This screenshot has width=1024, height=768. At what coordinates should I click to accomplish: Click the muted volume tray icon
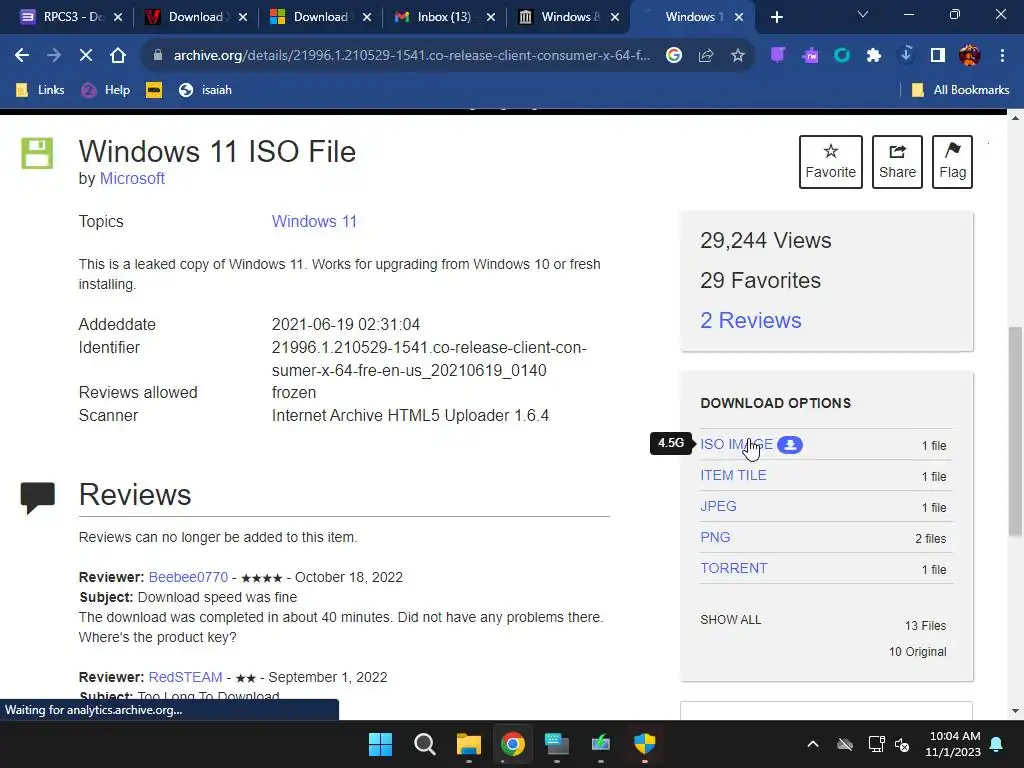click(903, 744)
